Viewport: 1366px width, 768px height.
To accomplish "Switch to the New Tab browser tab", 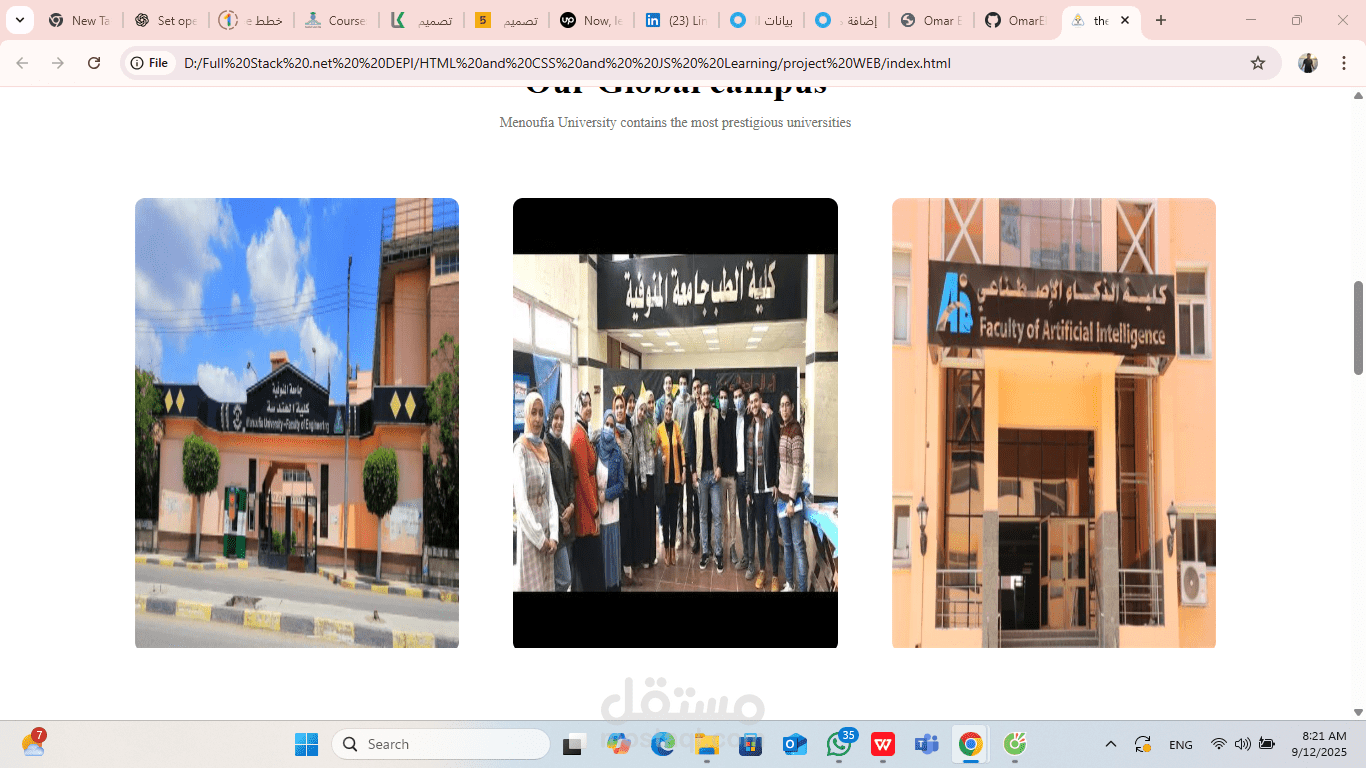I will (80, 20).
